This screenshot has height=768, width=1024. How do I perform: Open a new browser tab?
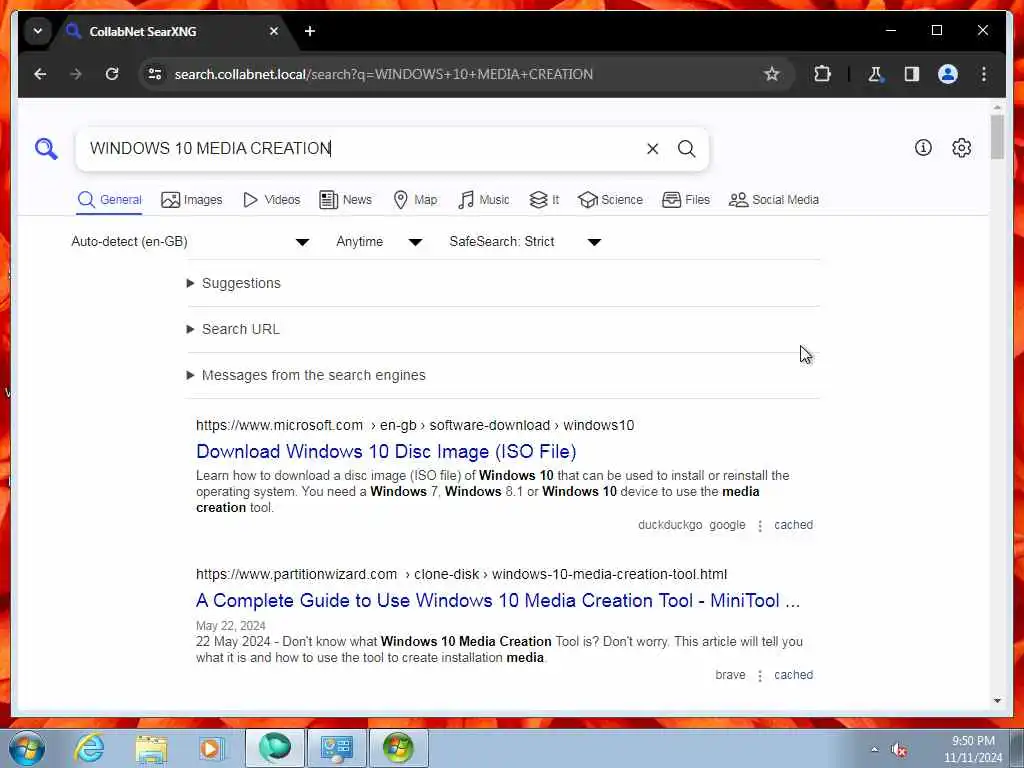click(310, 31)
